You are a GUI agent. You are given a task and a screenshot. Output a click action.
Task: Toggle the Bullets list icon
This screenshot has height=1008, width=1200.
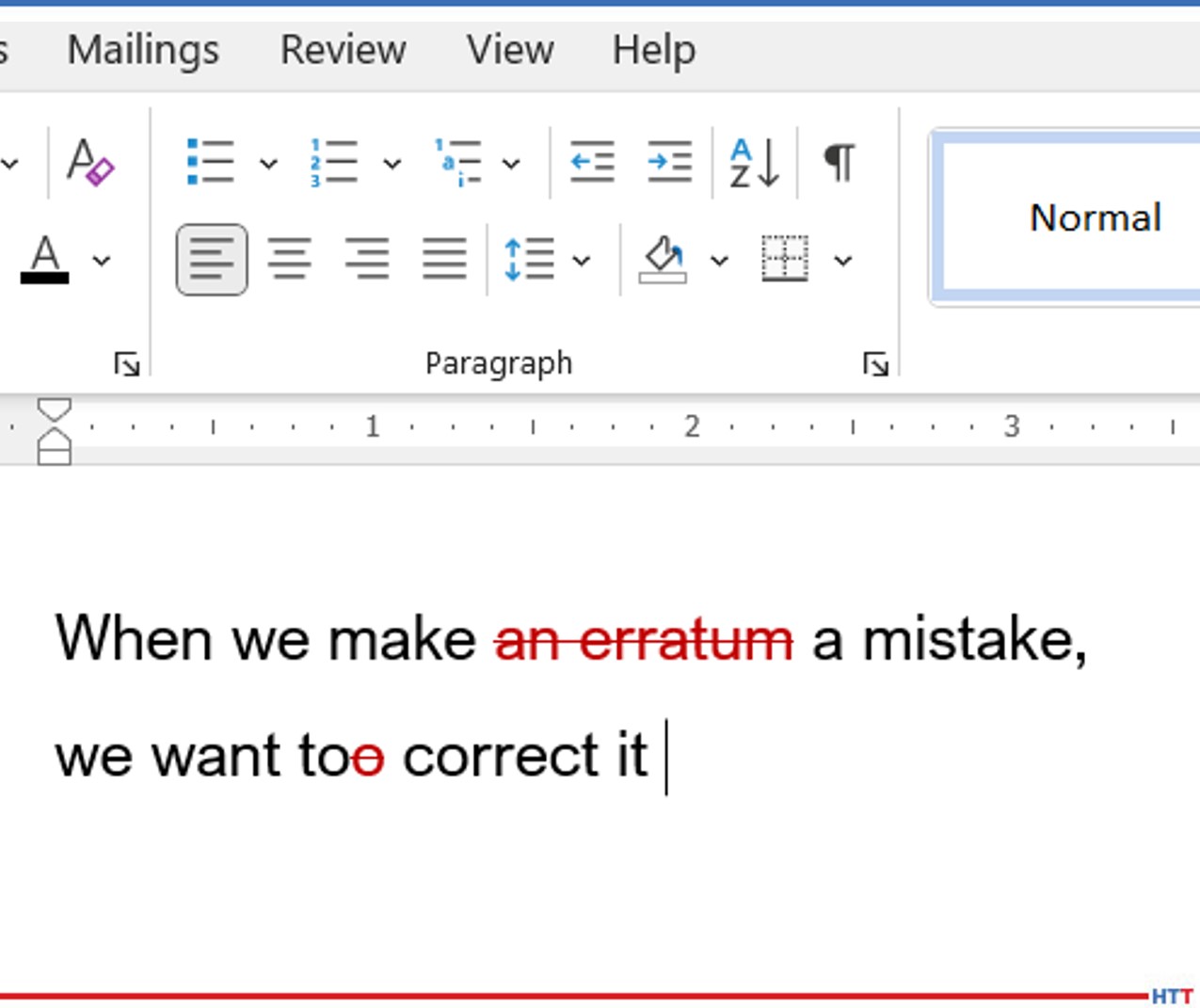click(209, 161)
